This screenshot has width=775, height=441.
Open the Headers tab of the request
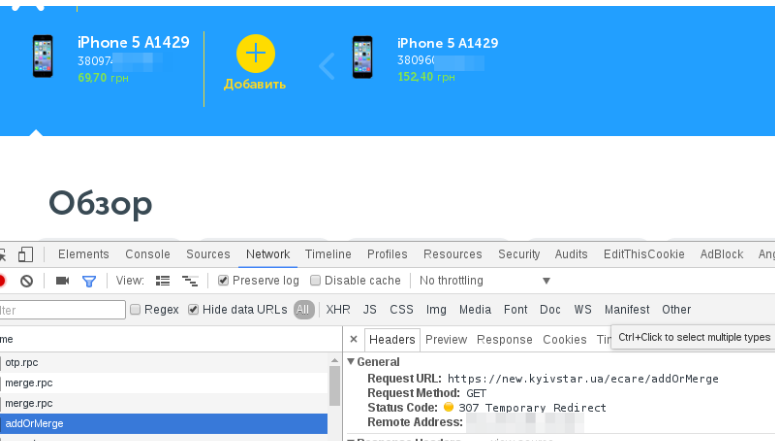coord(392,340)
